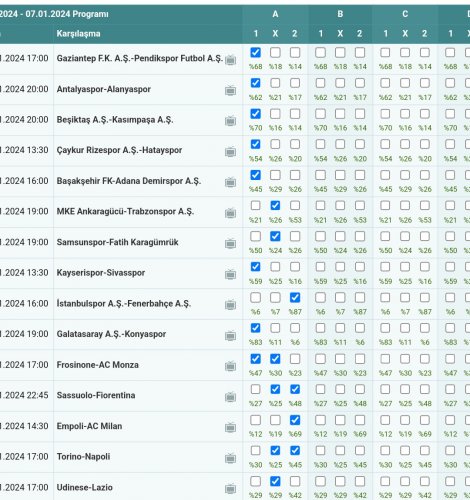Viewport: 470px width, 500px height.
Task: Click %83 under column A for Galatasaray-Konyaspor
Action: 256,342
